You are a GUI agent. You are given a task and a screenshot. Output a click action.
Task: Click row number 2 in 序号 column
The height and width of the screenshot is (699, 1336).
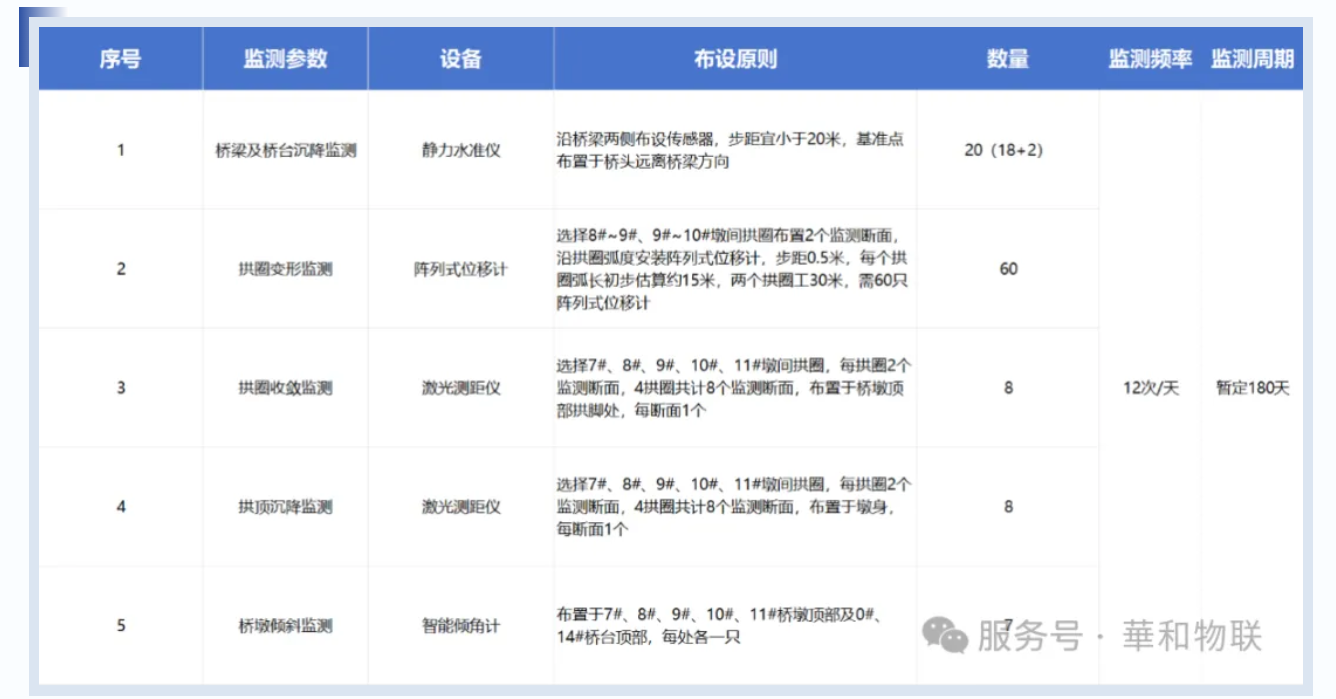121,269
